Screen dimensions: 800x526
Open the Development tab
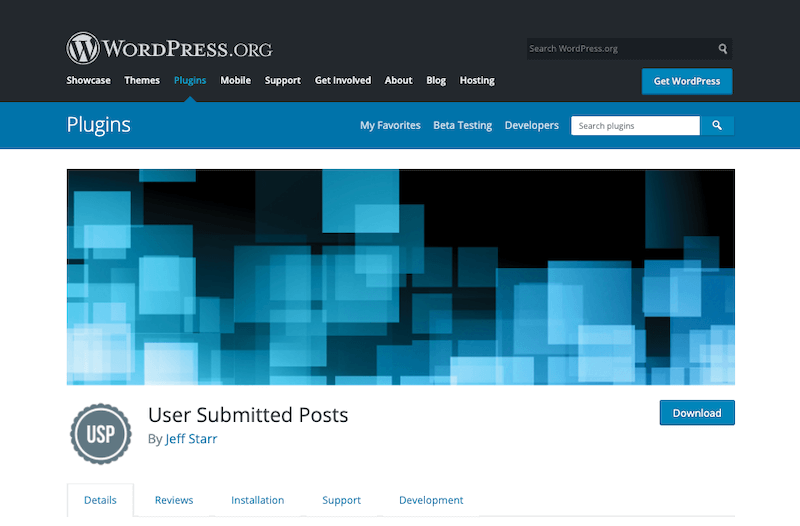(431, 500)
